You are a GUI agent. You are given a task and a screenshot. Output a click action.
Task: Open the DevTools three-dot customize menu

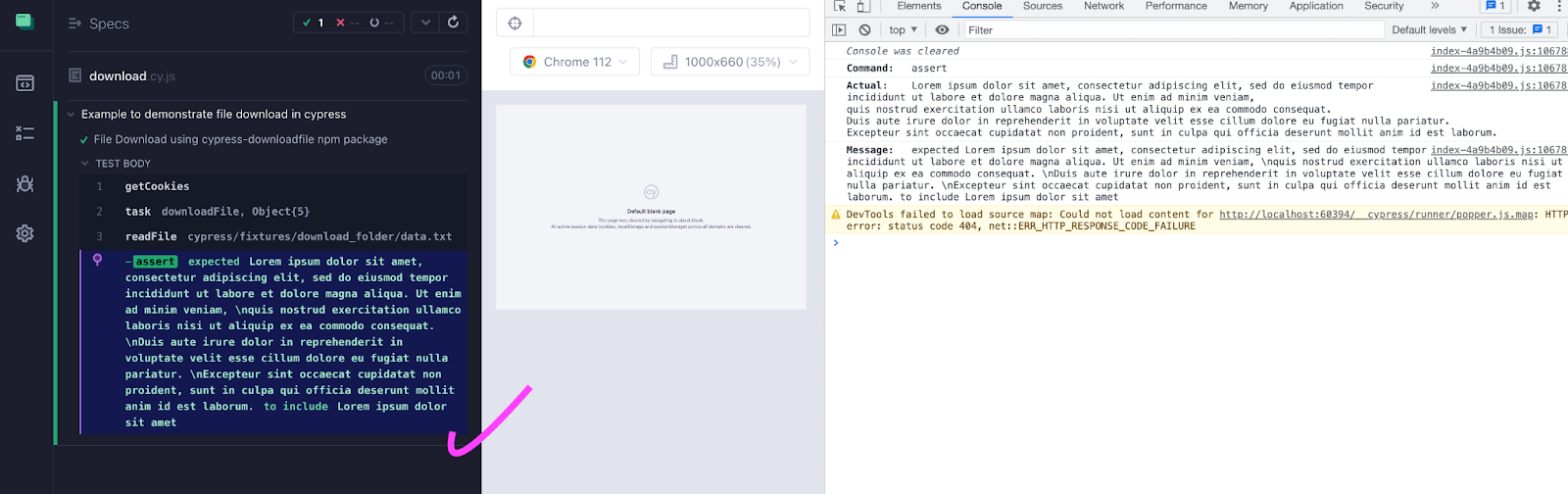click(1559, 6)
